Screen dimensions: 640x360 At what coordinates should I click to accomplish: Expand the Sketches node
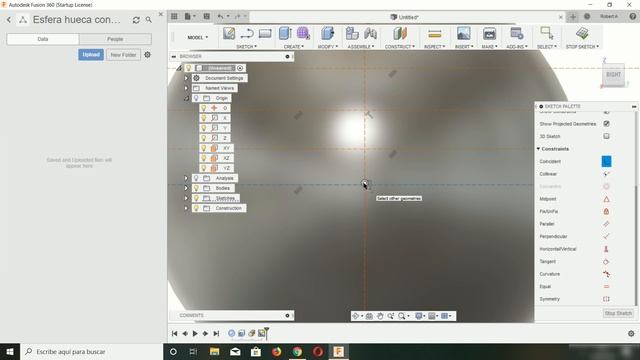click(x=186, y=198)
